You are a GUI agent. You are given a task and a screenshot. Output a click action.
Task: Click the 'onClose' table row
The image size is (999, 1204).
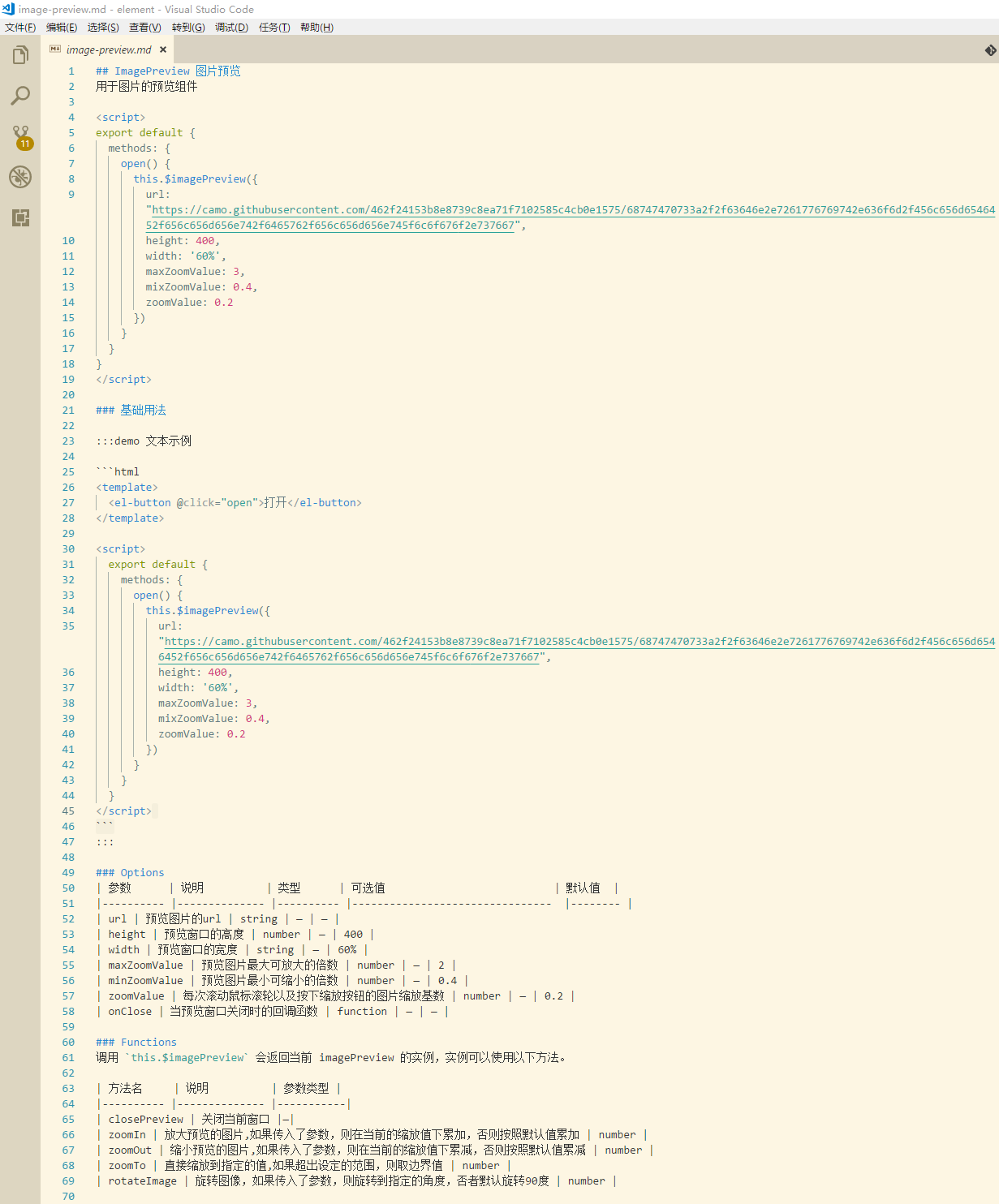point(273,1012)
